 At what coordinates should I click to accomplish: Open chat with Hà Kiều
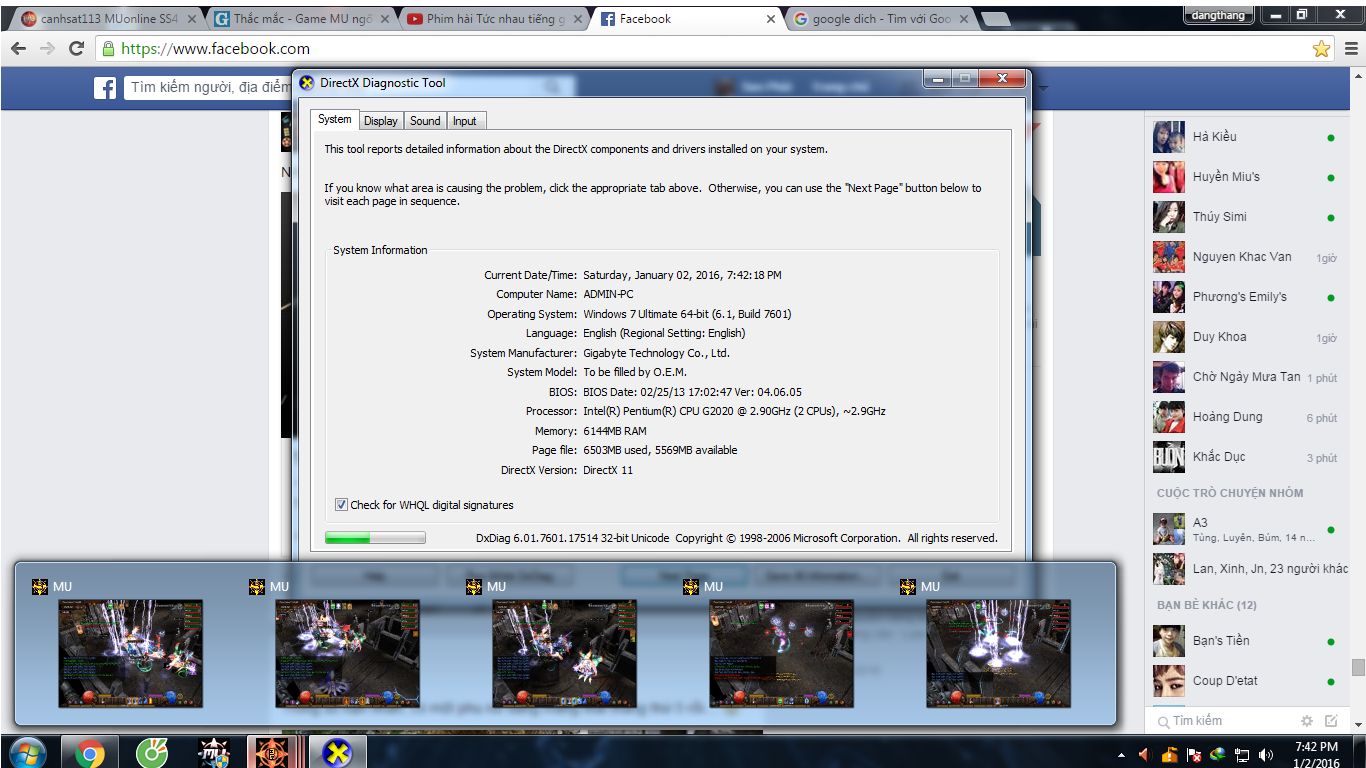click(1246, 137)
